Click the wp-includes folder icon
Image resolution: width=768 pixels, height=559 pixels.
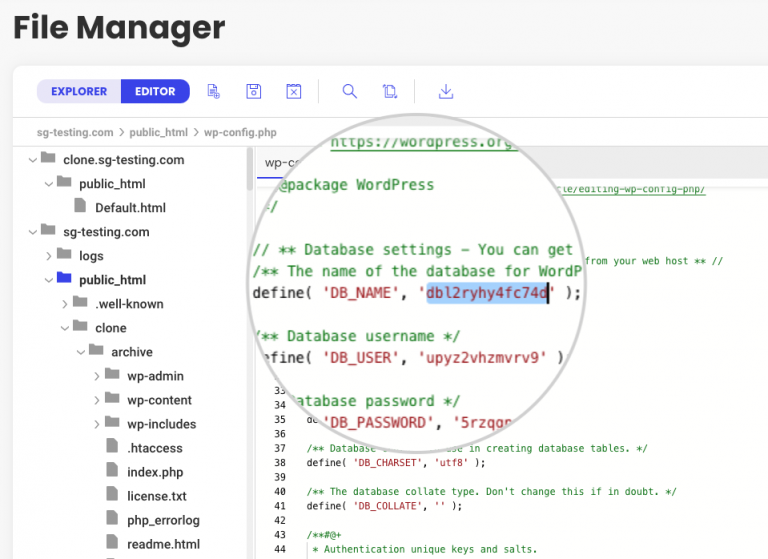pyautogui.click(x=112, y=422)
